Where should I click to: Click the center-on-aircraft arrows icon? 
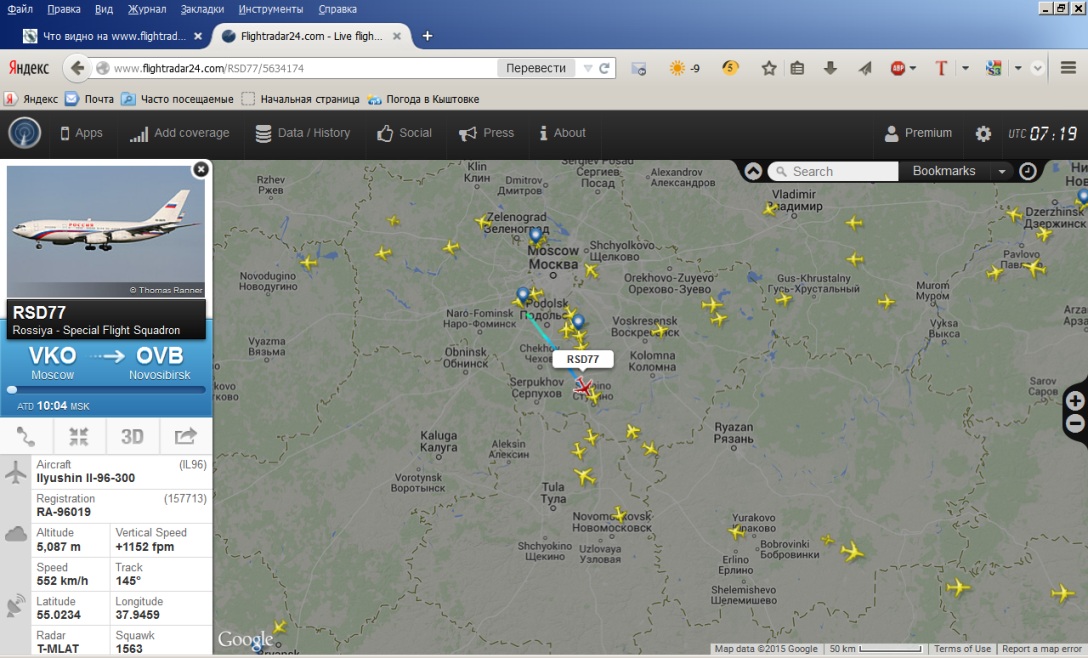pyautogui.click(x=79, y=437)
